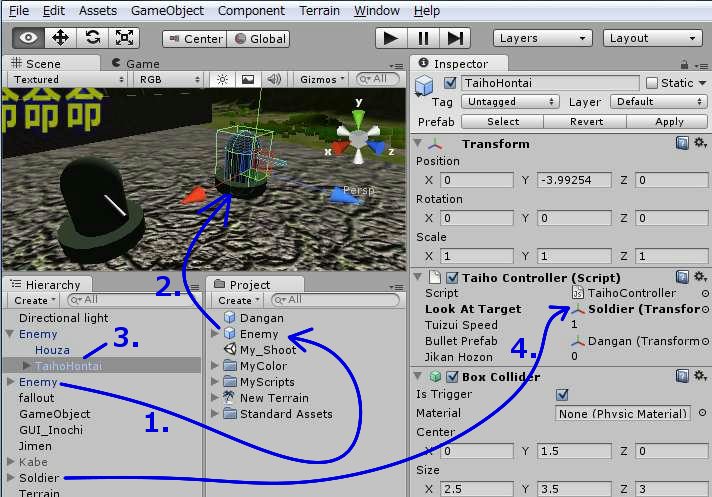Switch to the Game tab
This screenshot has width=712, height=497.
pos(136,64)
